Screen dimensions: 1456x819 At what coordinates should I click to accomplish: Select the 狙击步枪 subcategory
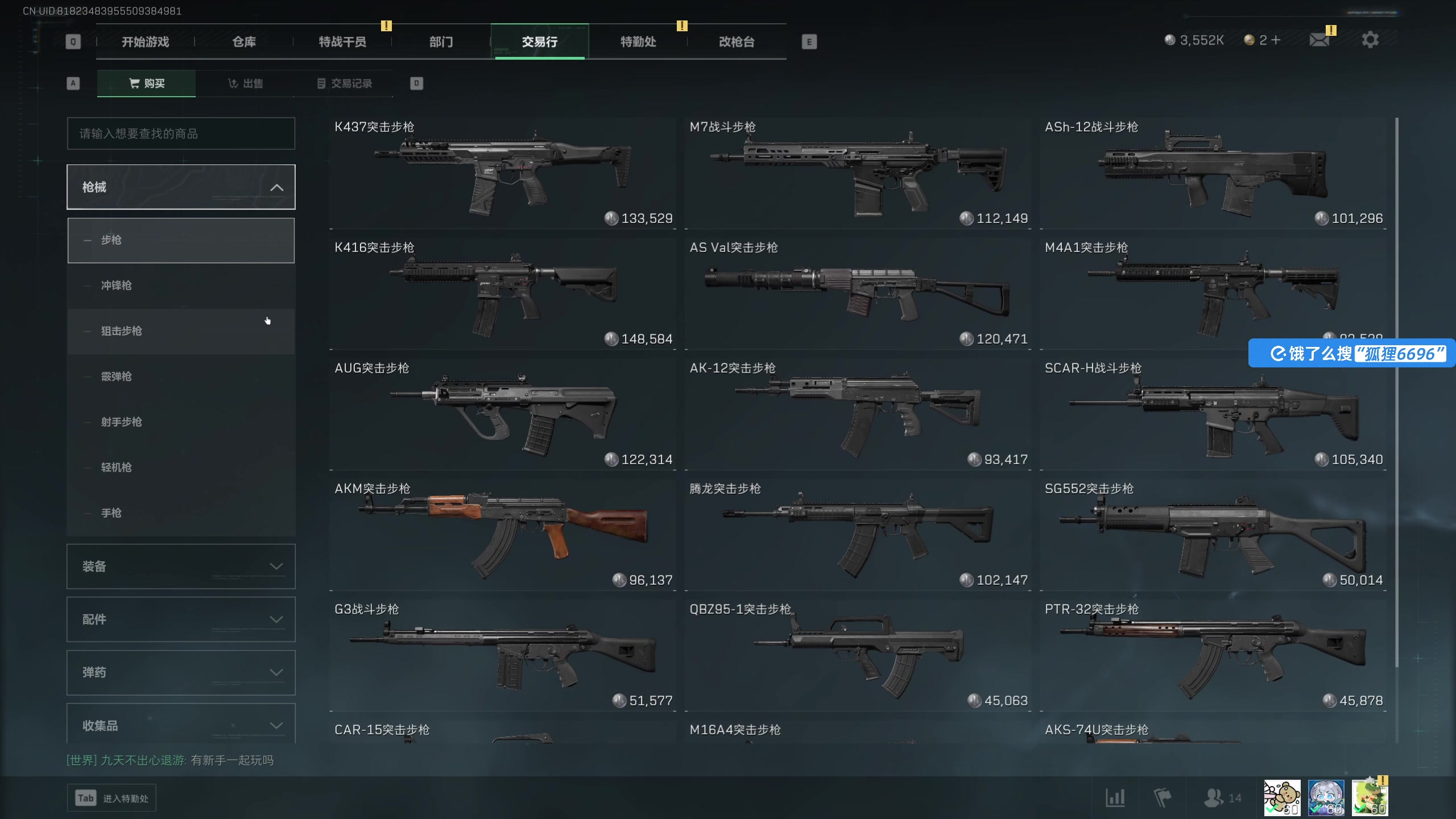pyautogui.click(x=181, y=331)
